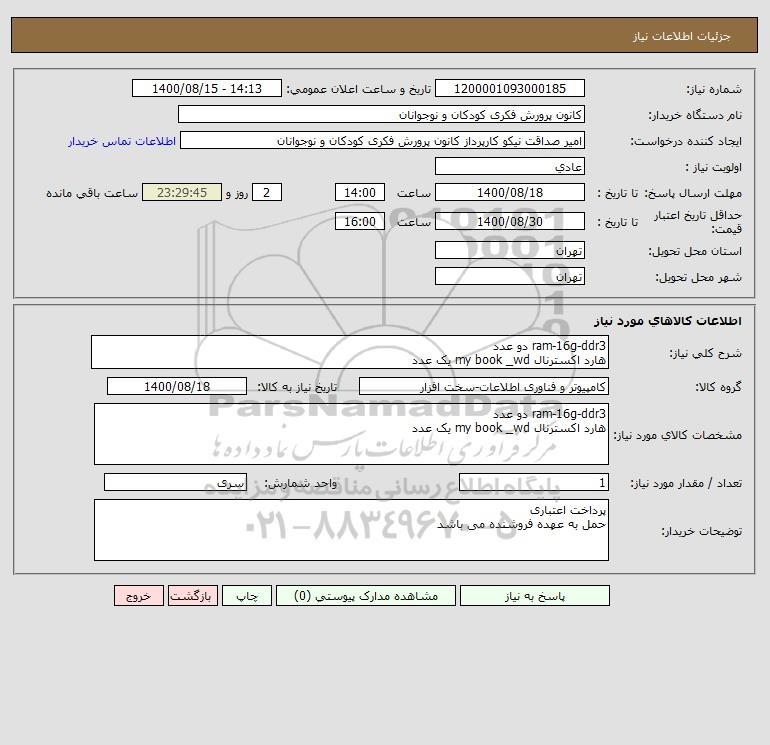Click price validity date 1400/08/30 field

tap(510, 221)
